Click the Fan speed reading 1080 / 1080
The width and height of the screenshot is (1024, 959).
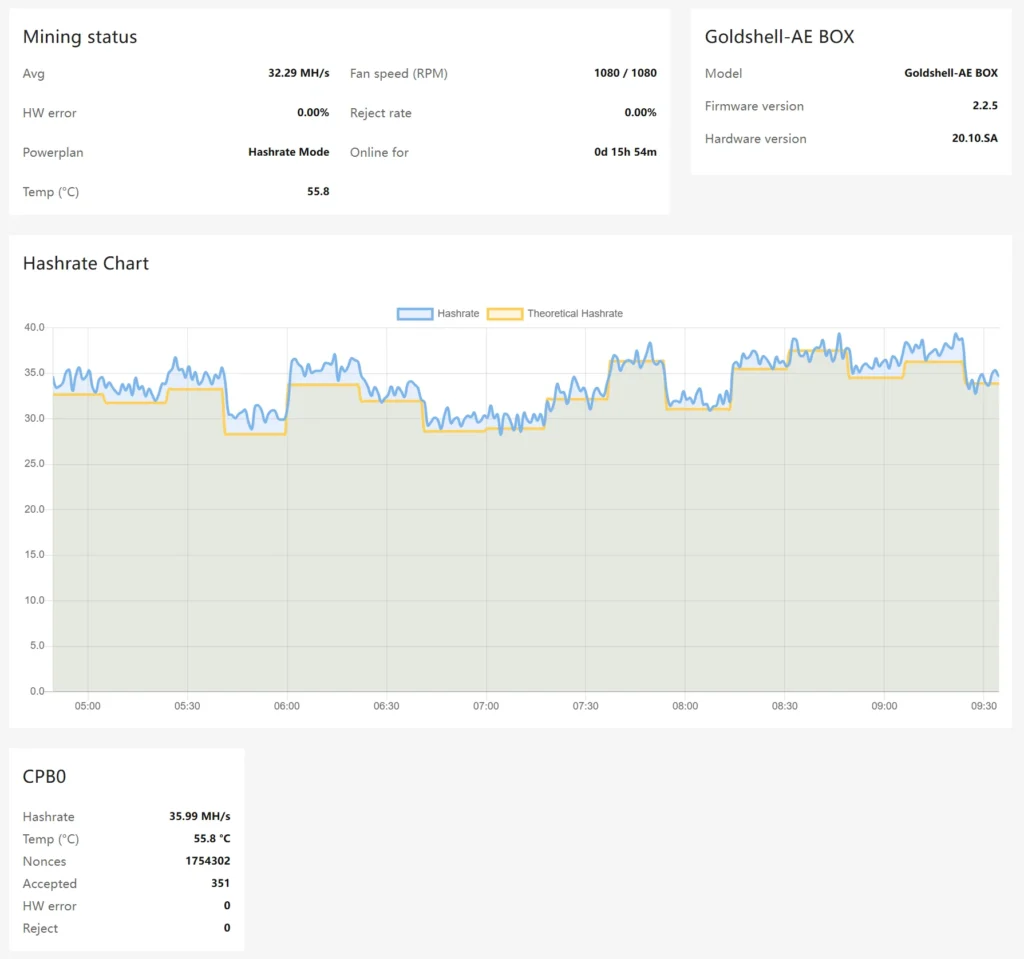click(625, 73)
